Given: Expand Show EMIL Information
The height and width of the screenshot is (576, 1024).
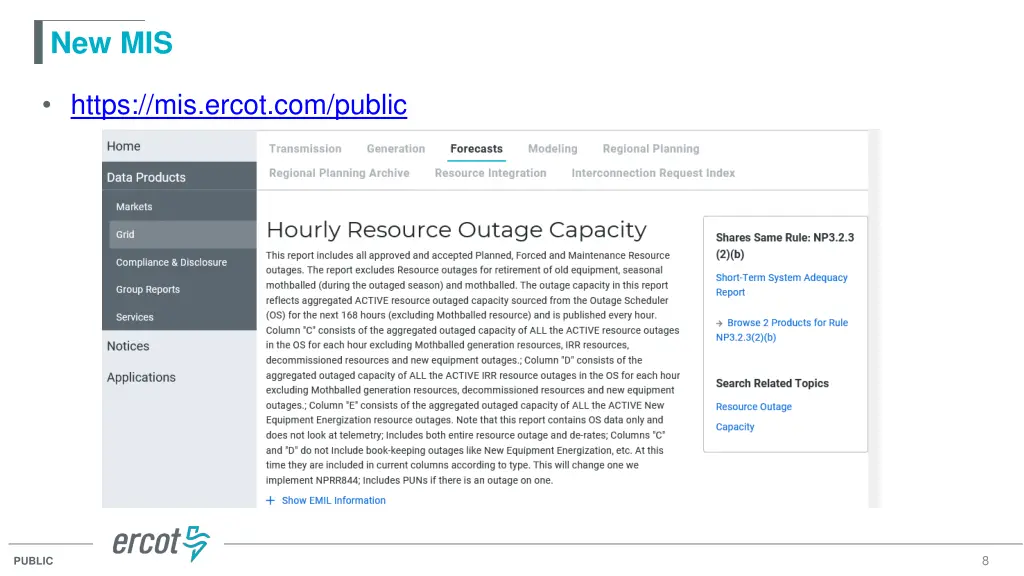Looking at the screenshot, I should point(333,500).
